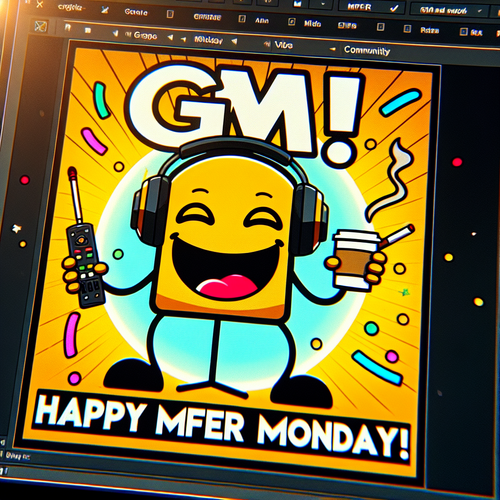Click the status text at the window's bottom-left
500x500 pixels.
pos(17,456)
